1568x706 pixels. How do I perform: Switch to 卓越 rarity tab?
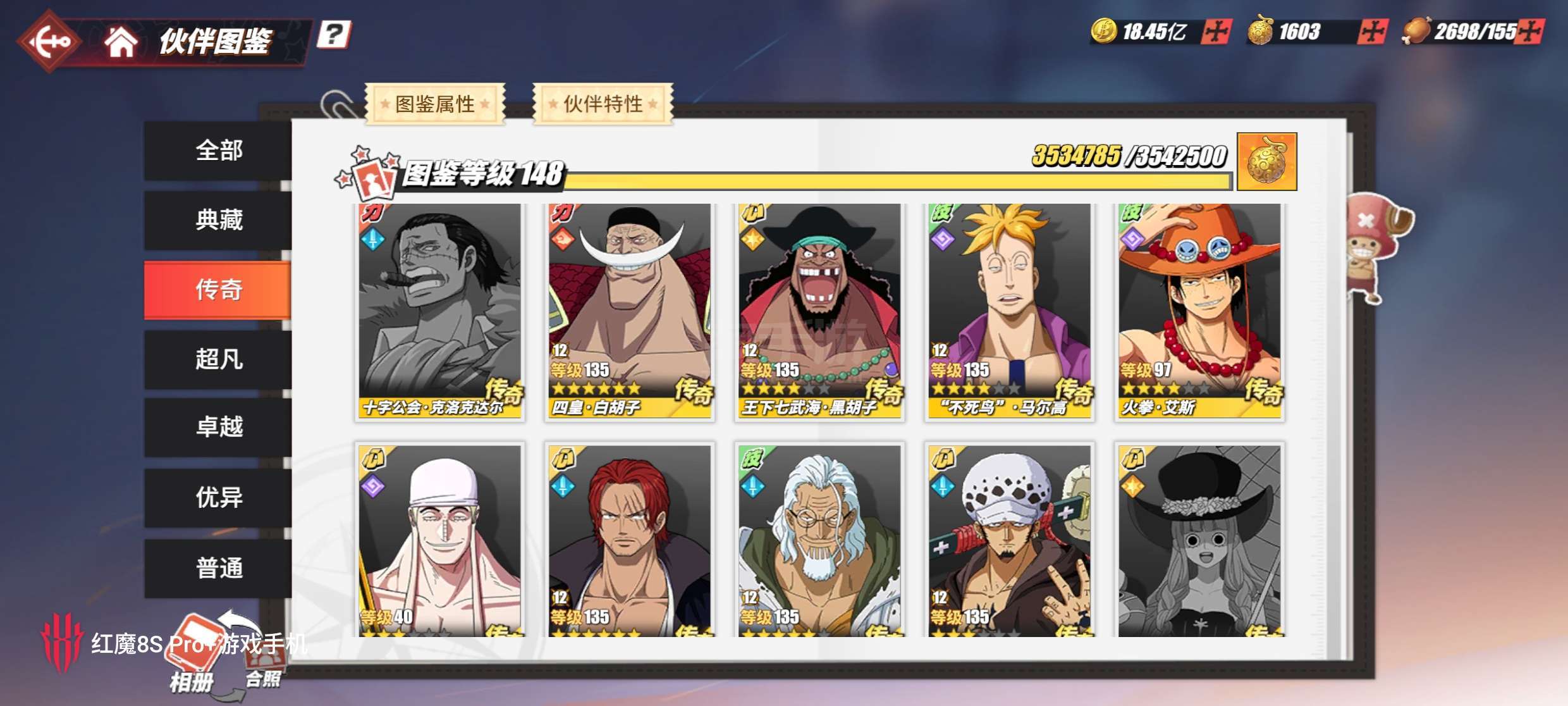click(x=218, y=427)
